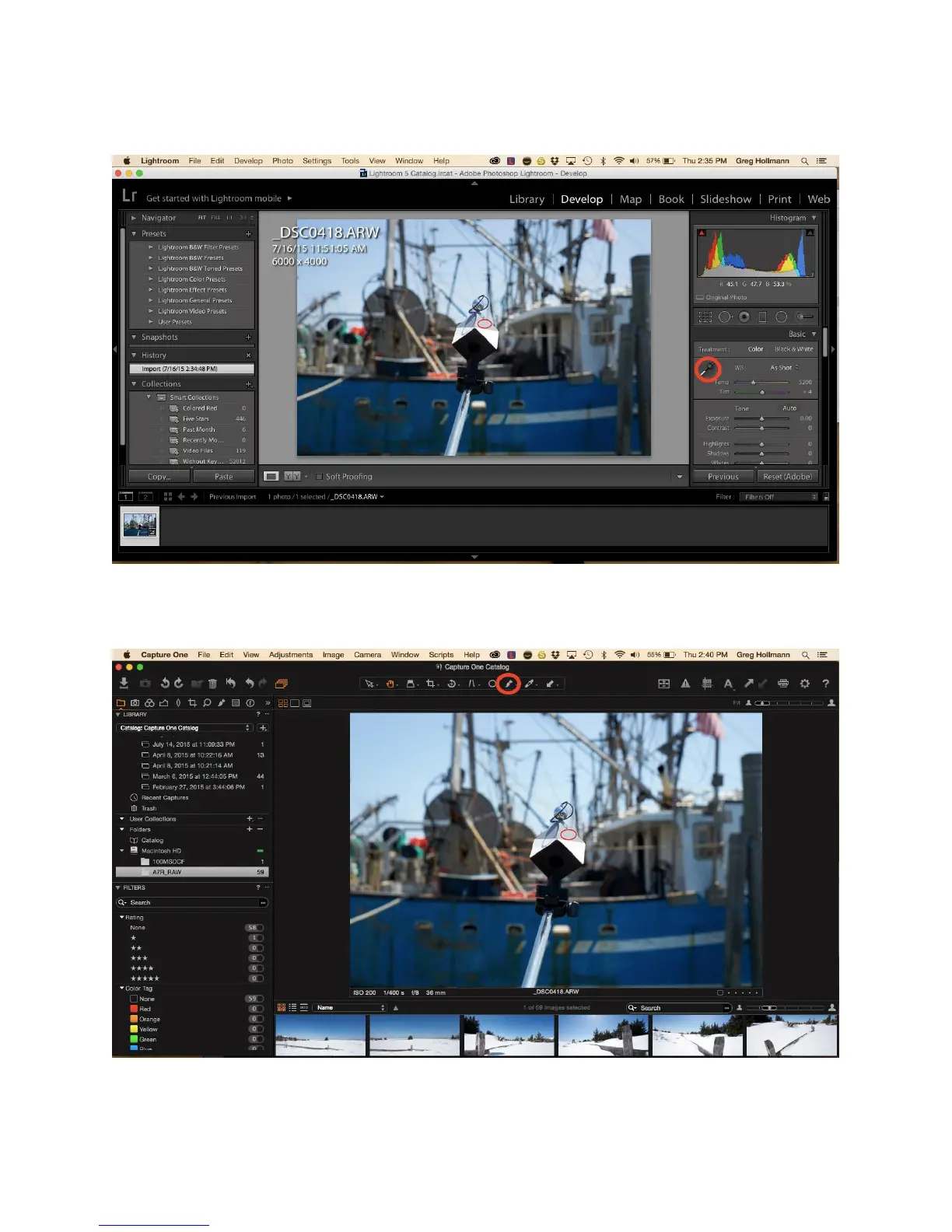Collapse the Snapshots panel in Lightroom

coord(134,338)
